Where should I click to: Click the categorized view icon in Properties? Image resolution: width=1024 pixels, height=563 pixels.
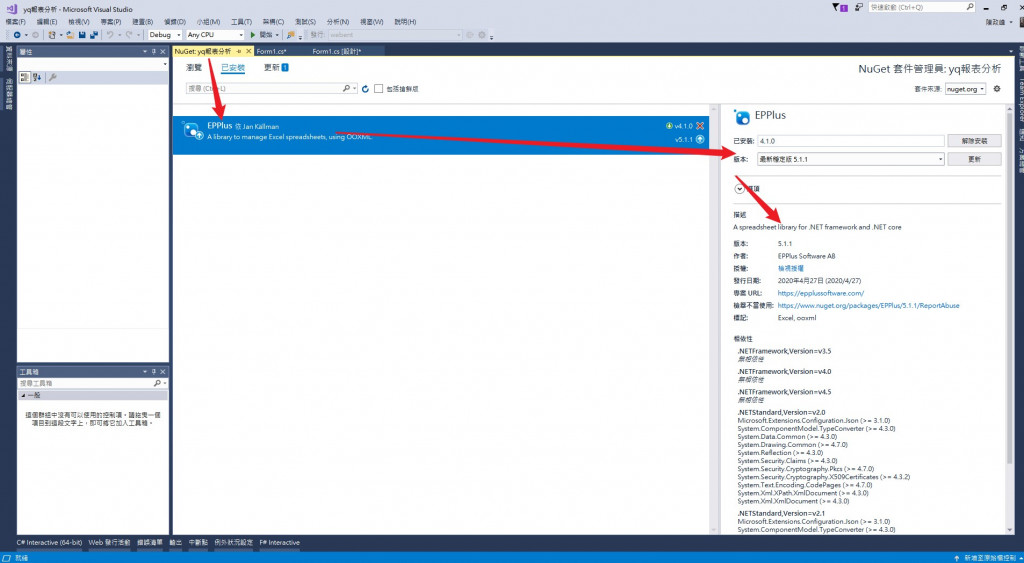coord(24,77)
